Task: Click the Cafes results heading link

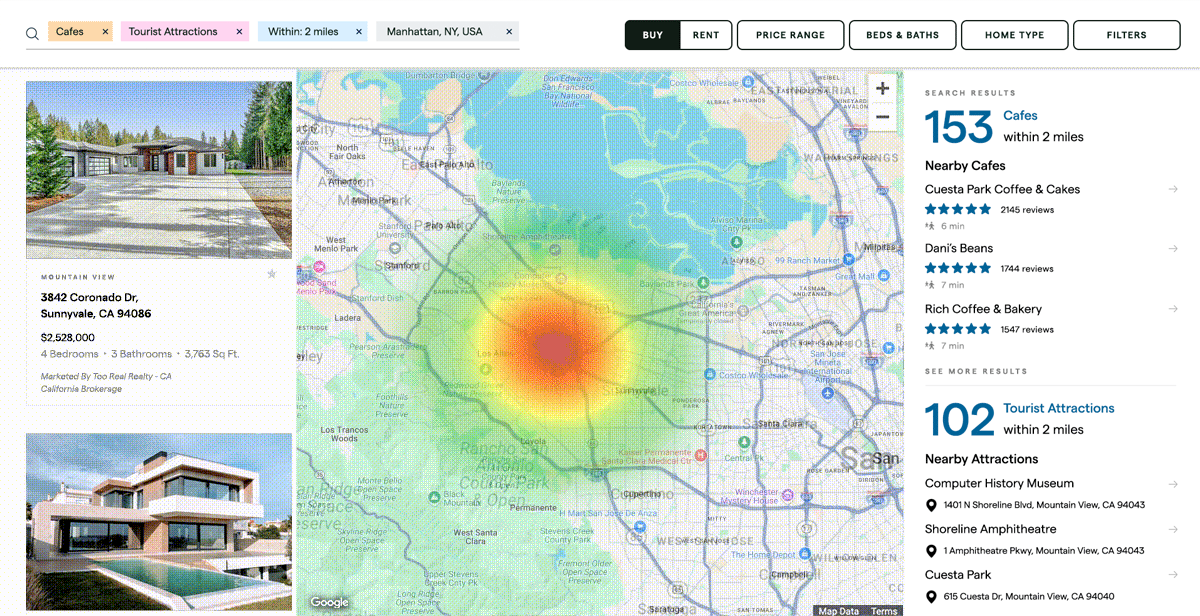Action: click(x=1021, y=116)
